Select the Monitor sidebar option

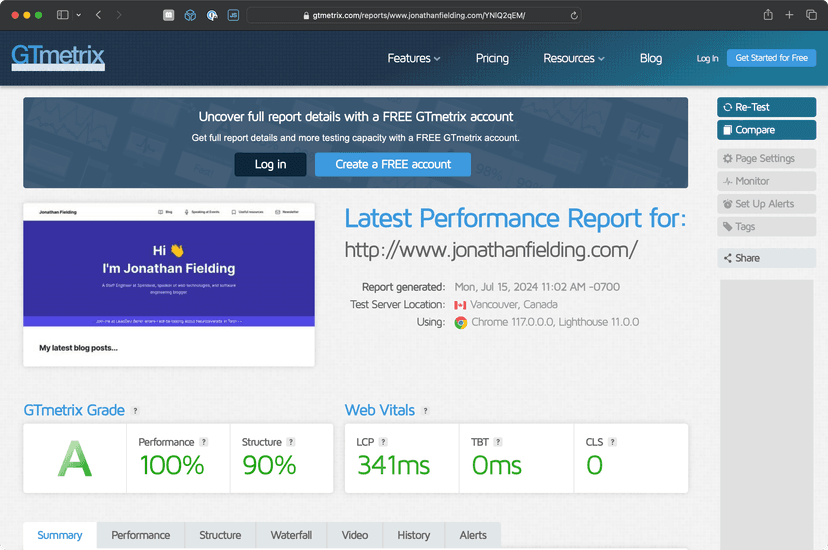click(x=766, y=181)
